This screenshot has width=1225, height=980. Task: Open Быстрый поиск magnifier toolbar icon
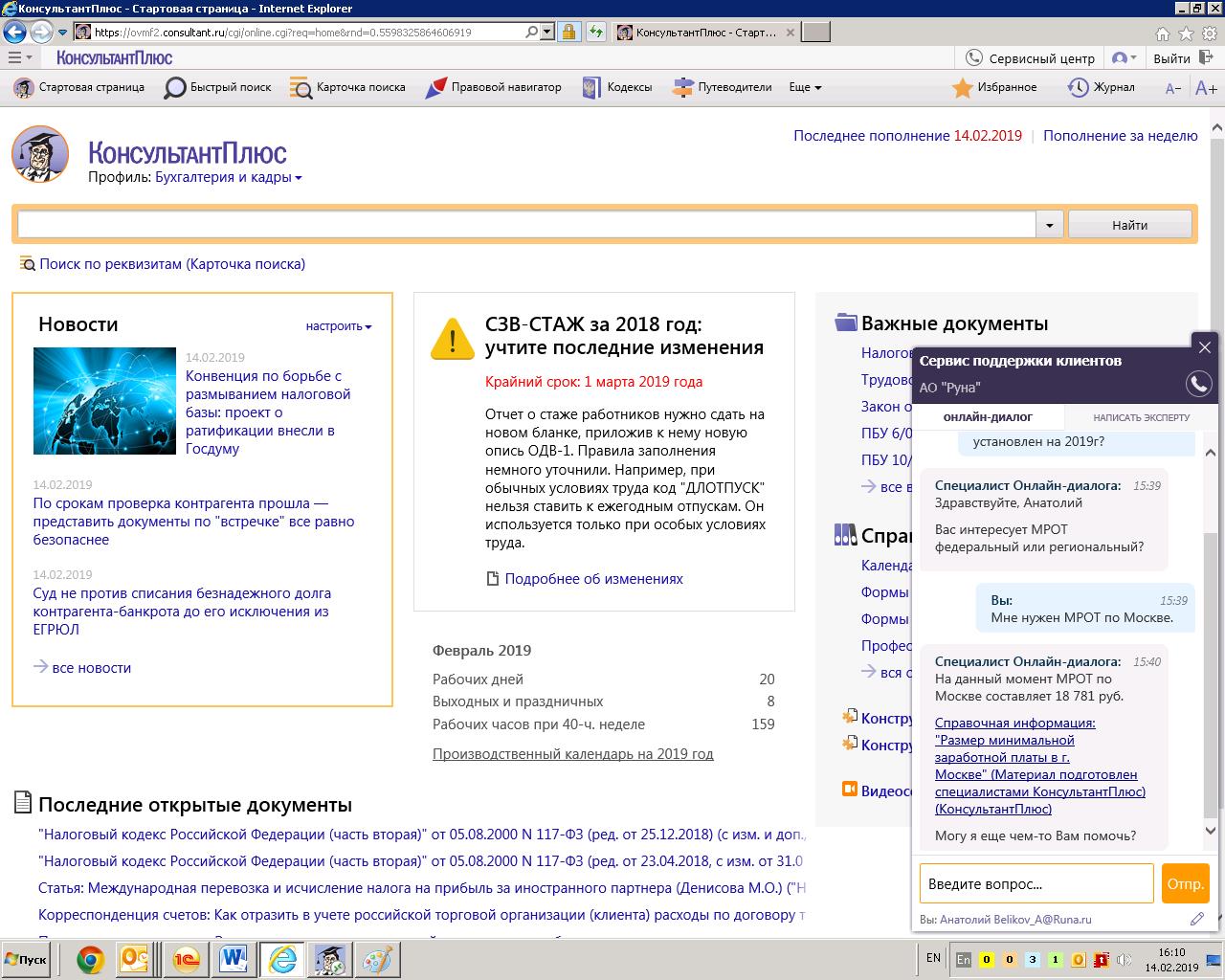pos(176,88)
